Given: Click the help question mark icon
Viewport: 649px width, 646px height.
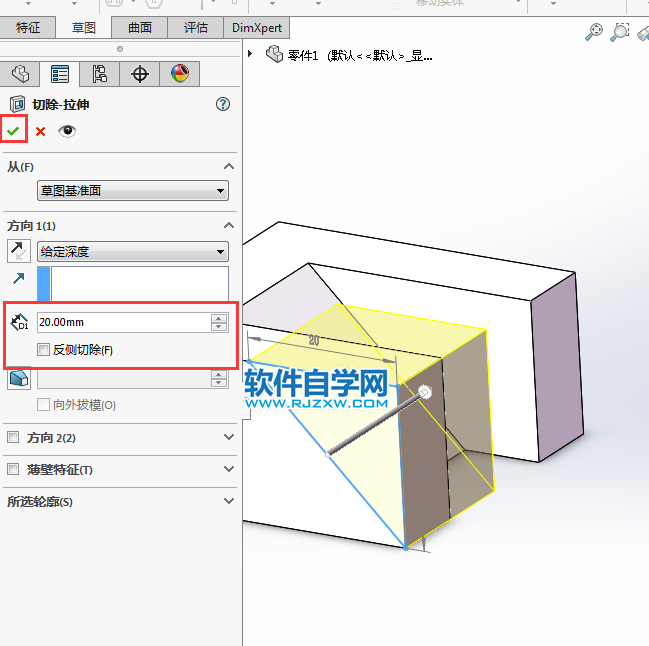Looking at the screenshot, I should click(x=223, y=103).
